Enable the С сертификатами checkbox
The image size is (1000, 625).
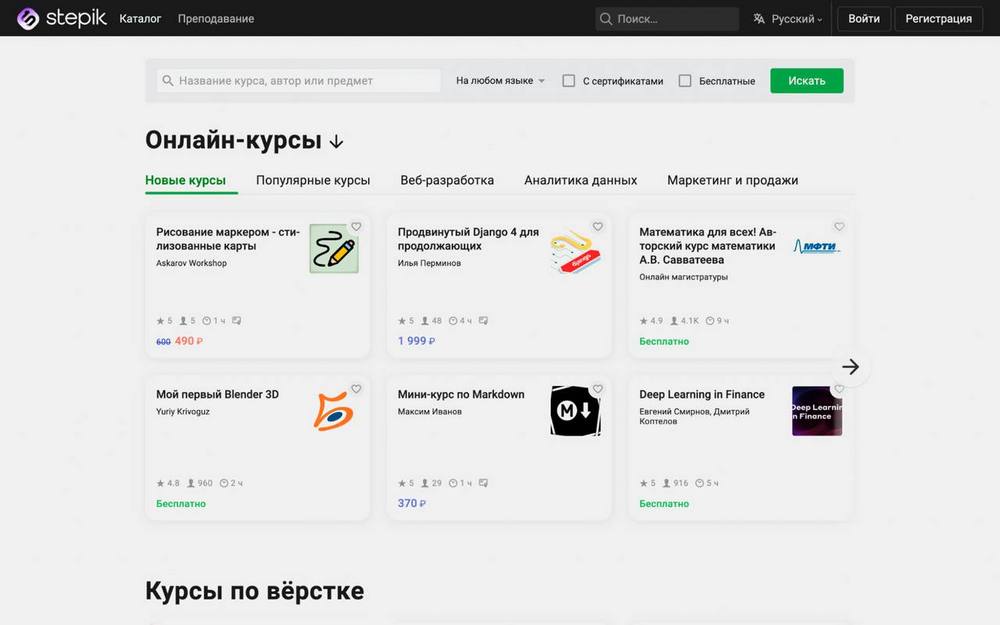point(569,81)
